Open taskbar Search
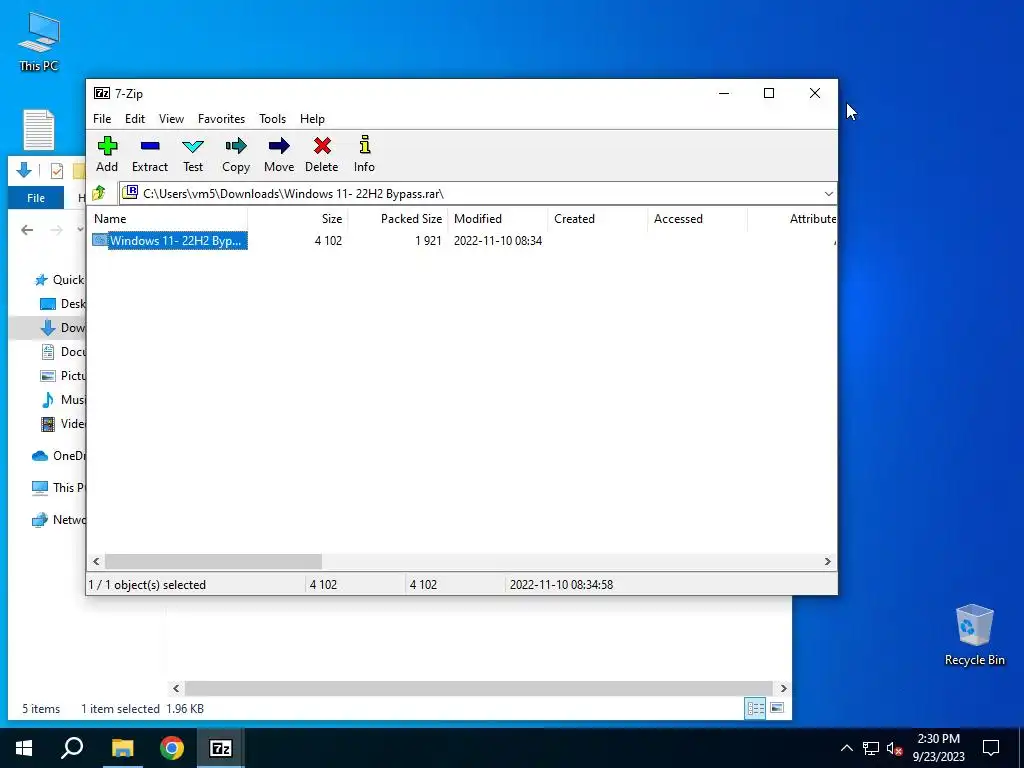1024x768 pixels. pyautogui.click(x=72, y=748)
